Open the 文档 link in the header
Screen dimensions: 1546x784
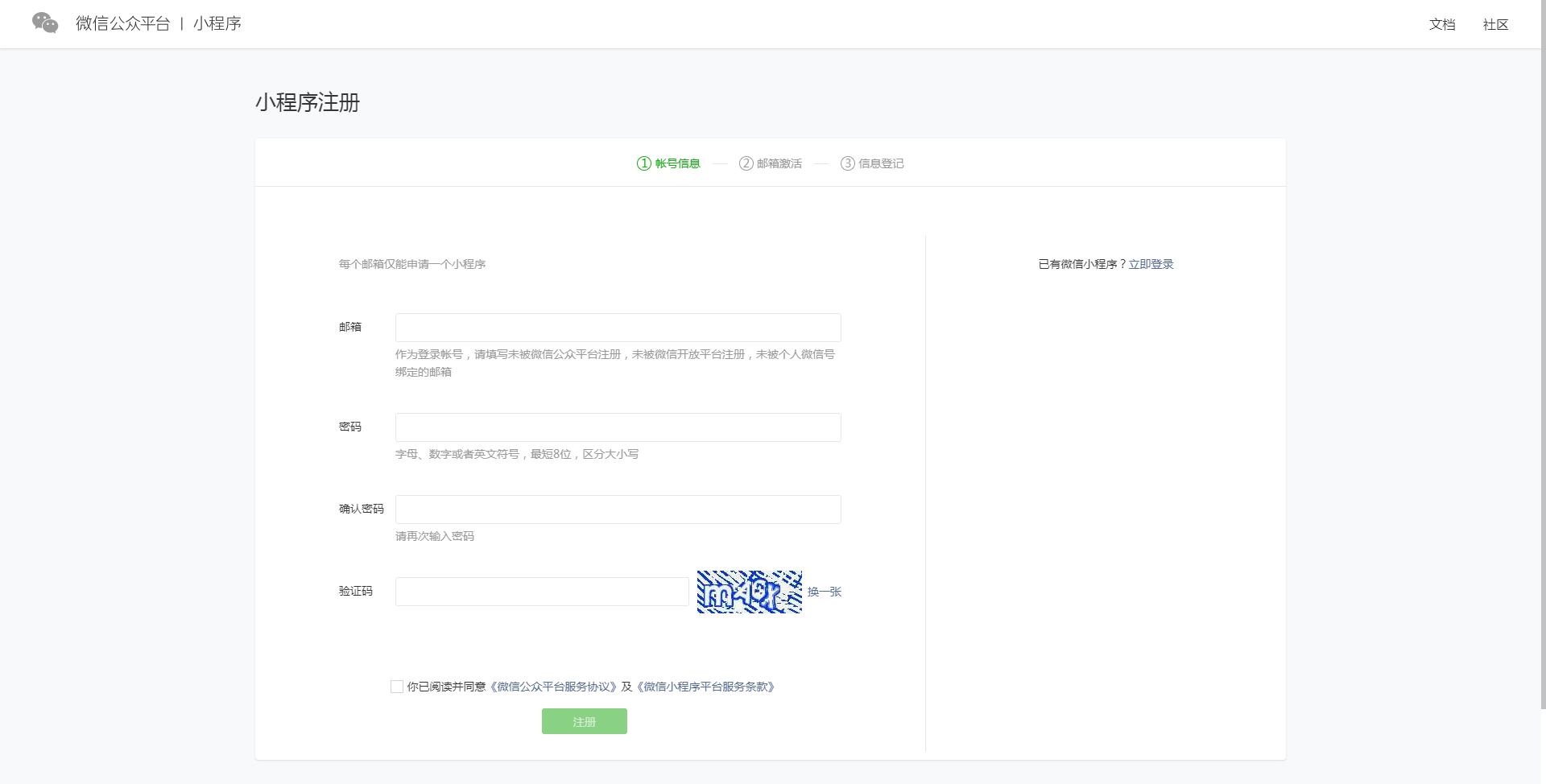point(1442,25)
